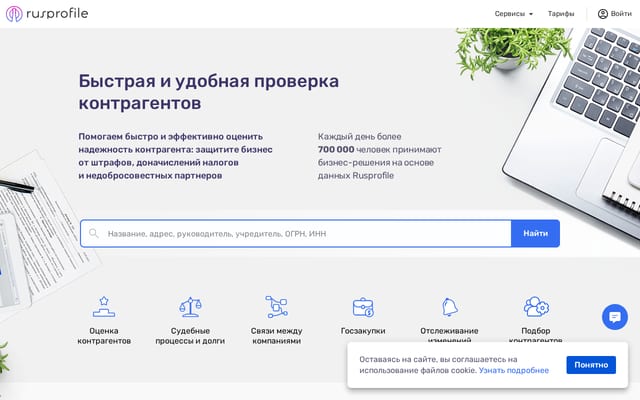
Task: Click the user account icon
Action: click(602, 14)
